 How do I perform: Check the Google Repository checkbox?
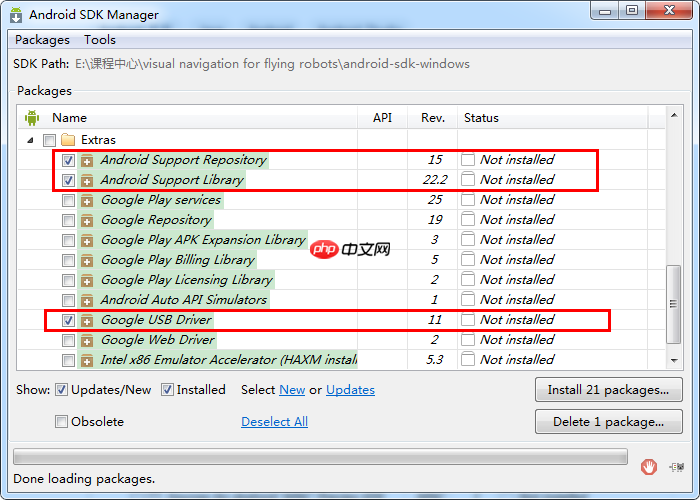click(68, 220)
